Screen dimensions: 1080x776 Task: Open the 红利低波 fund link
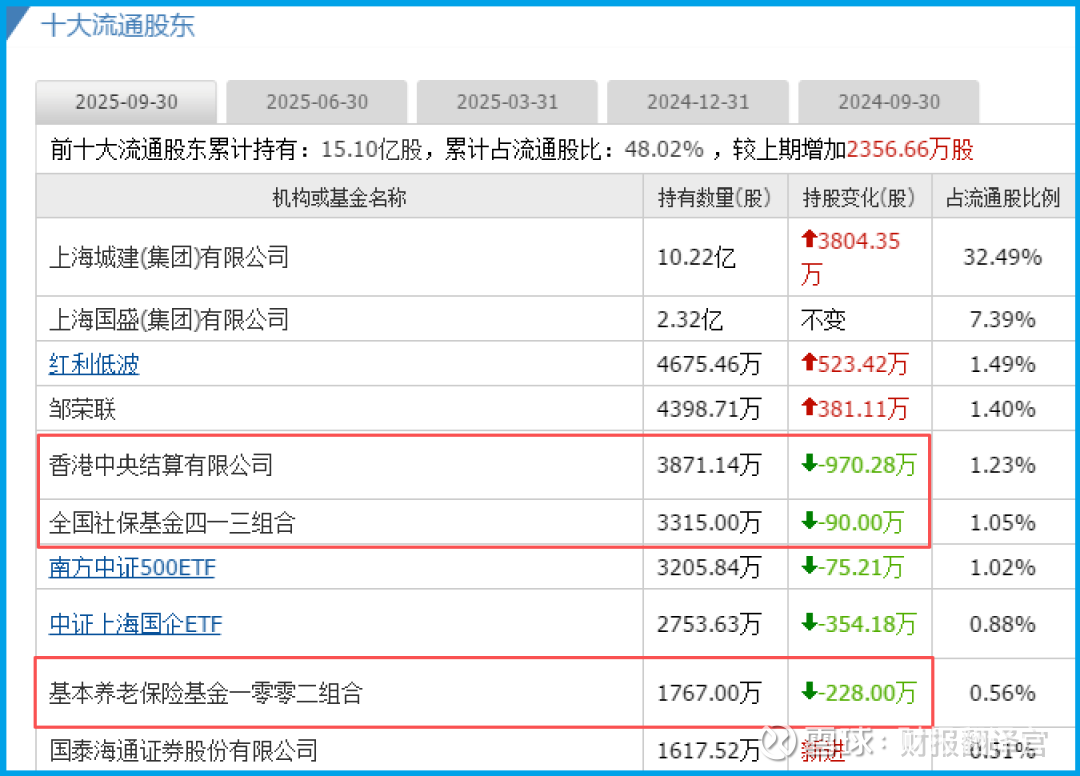94,364
